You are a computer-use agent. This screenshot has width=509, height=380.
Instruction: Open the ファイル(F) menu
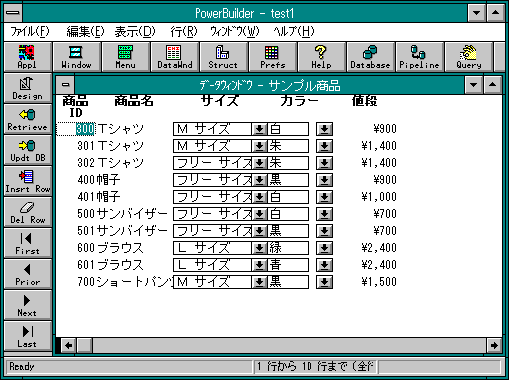pyautogui.click(x=30, y=32)
